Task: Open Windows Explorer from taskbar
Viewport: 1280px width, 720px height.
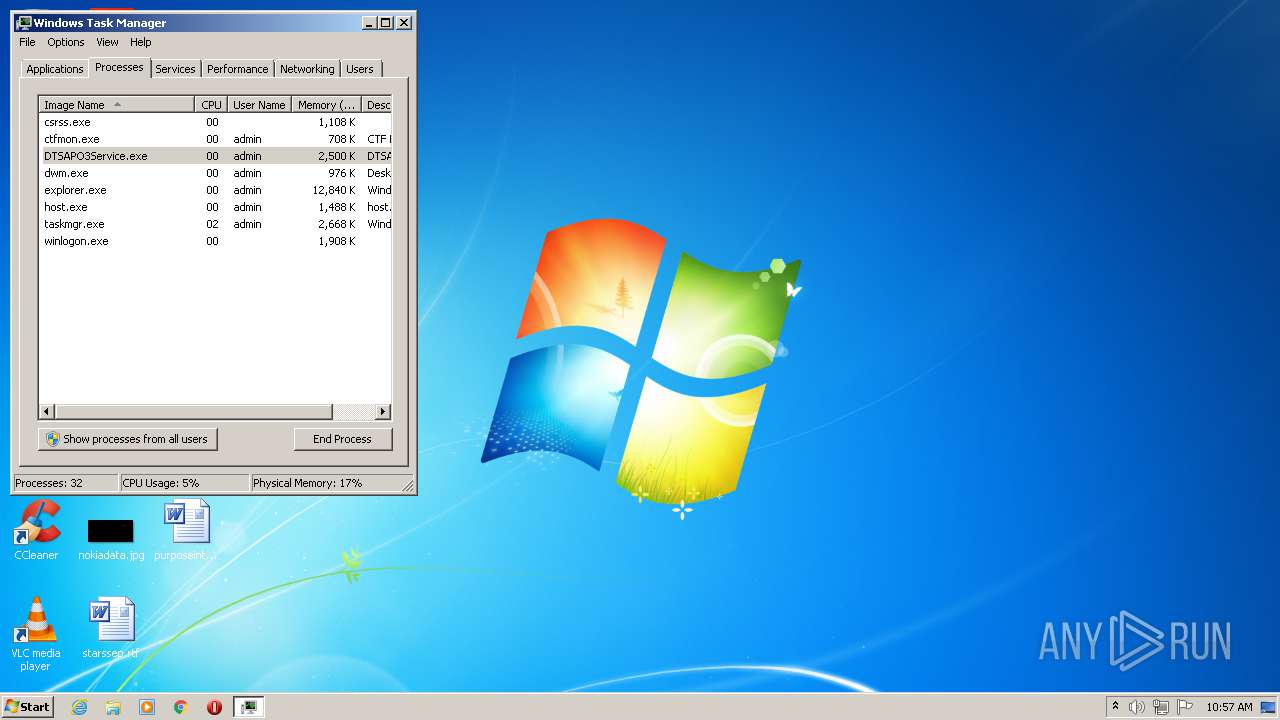Action: 113,707
